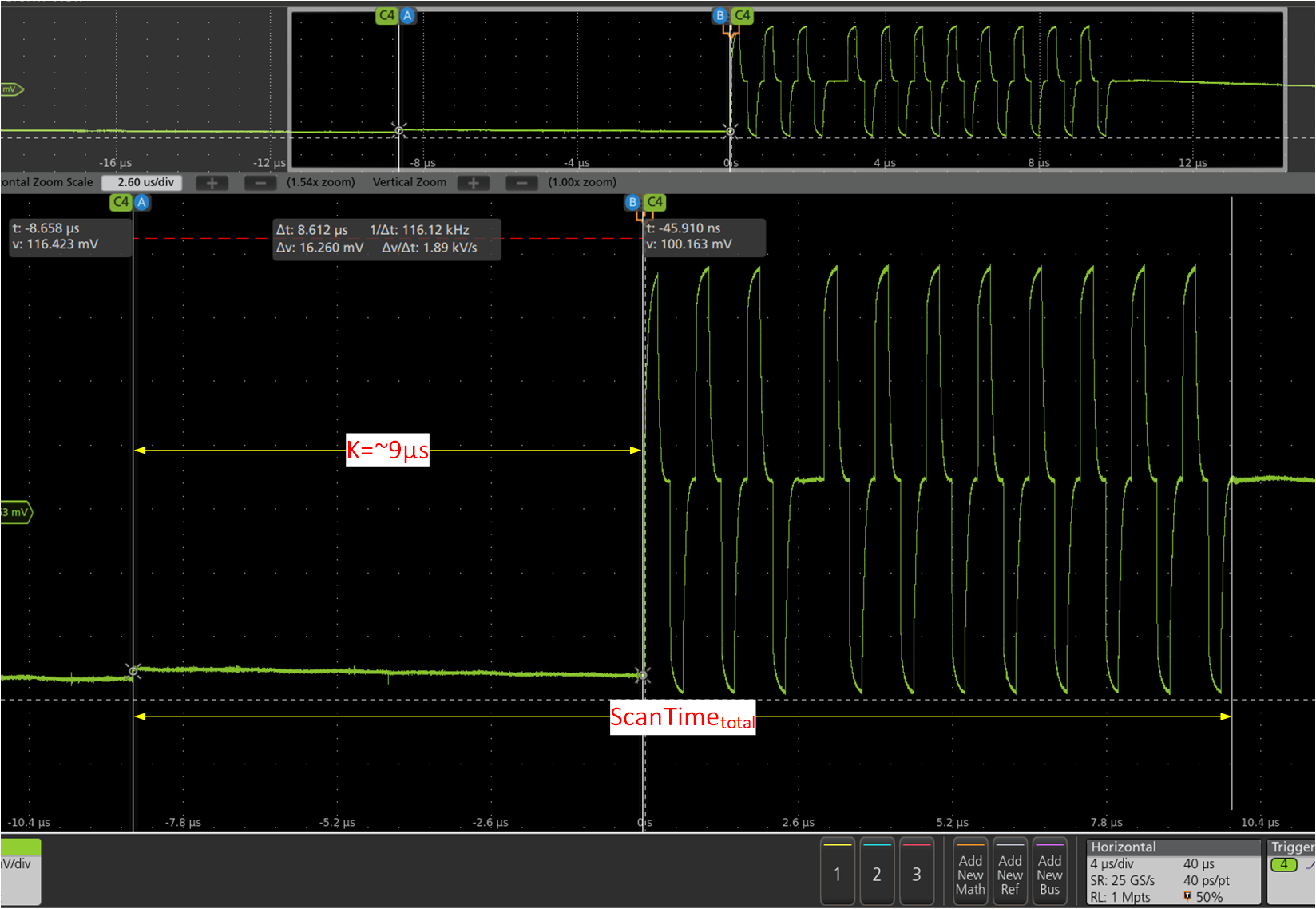Click the 7.8 µs axis label in main view
The width and height of the screenshot is (1316, 909).
point(1107,823)
